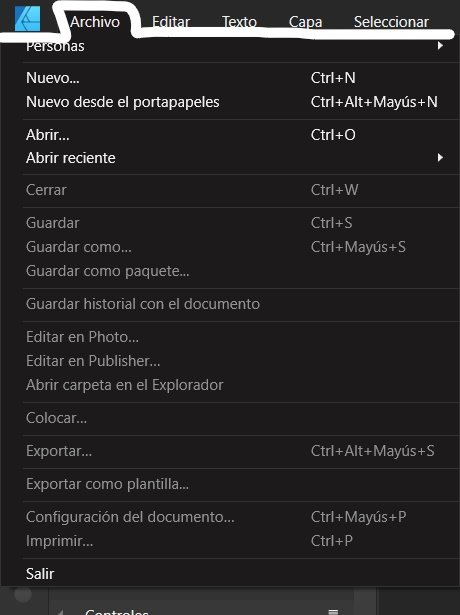The image size is (460, 615).
Task: Open the Seleccionar menu
Action: pyautogui.click(x=391, y=22)
